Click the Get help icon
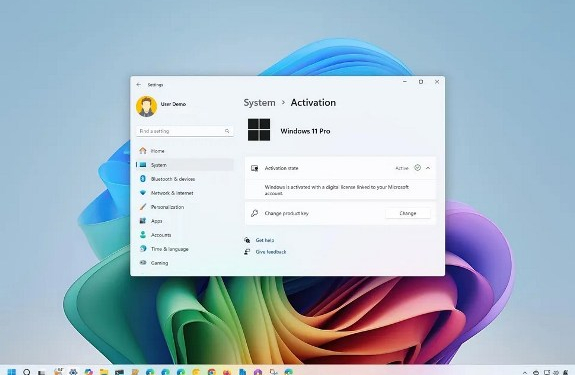 point(247,240)
